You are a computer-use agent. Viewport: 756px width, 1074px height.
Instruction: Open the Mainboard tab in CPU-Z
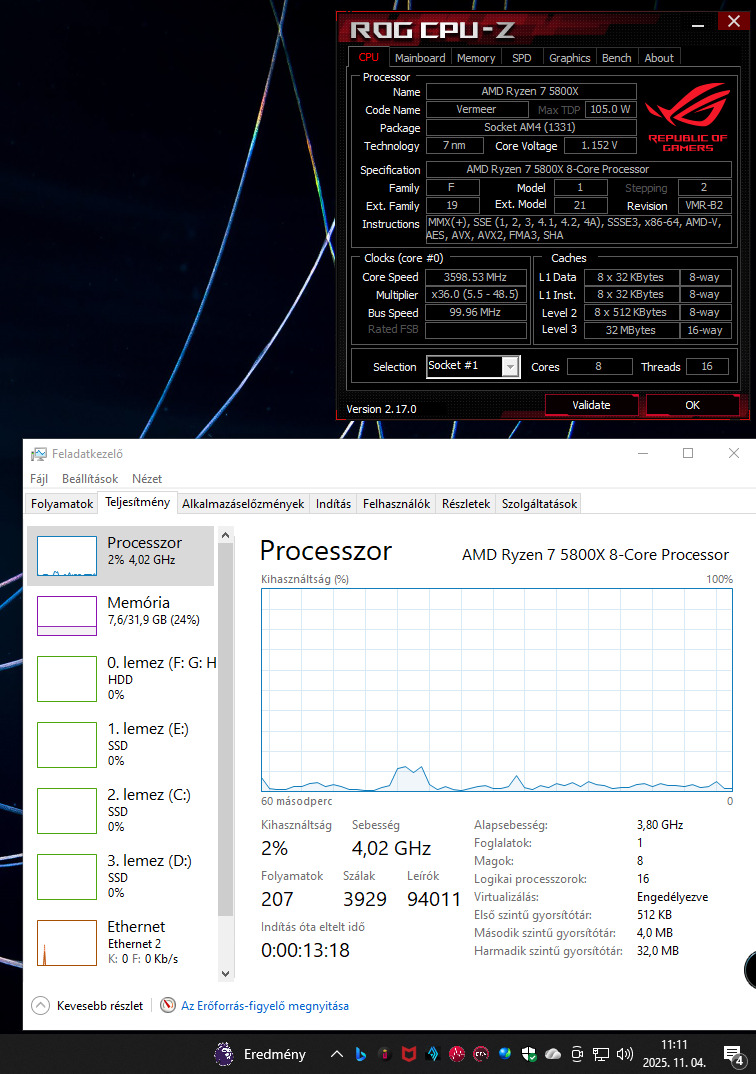pyautogui.click(x=420, y=58)
